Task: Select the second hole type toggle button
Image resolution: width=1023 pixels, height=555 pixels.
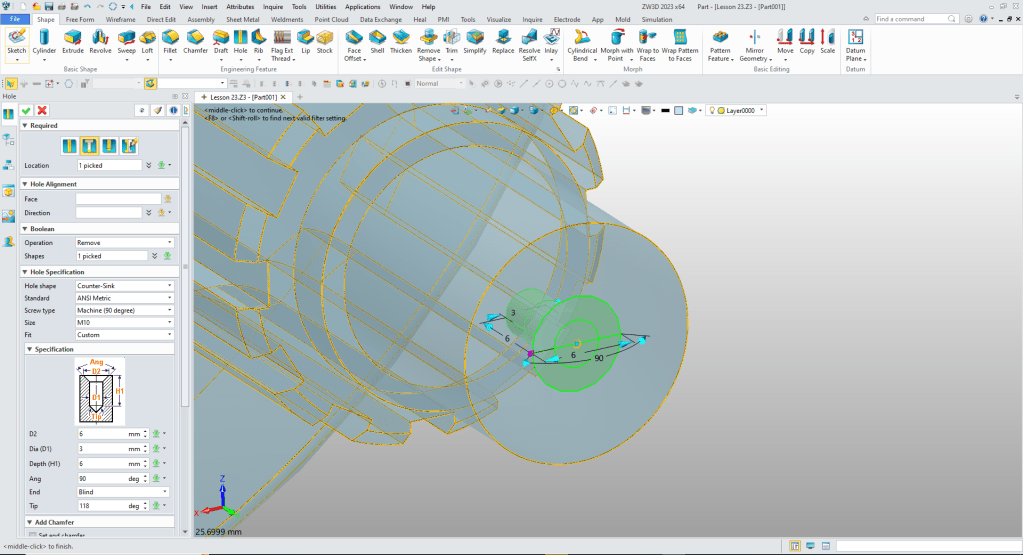Action: coord(90,146)
